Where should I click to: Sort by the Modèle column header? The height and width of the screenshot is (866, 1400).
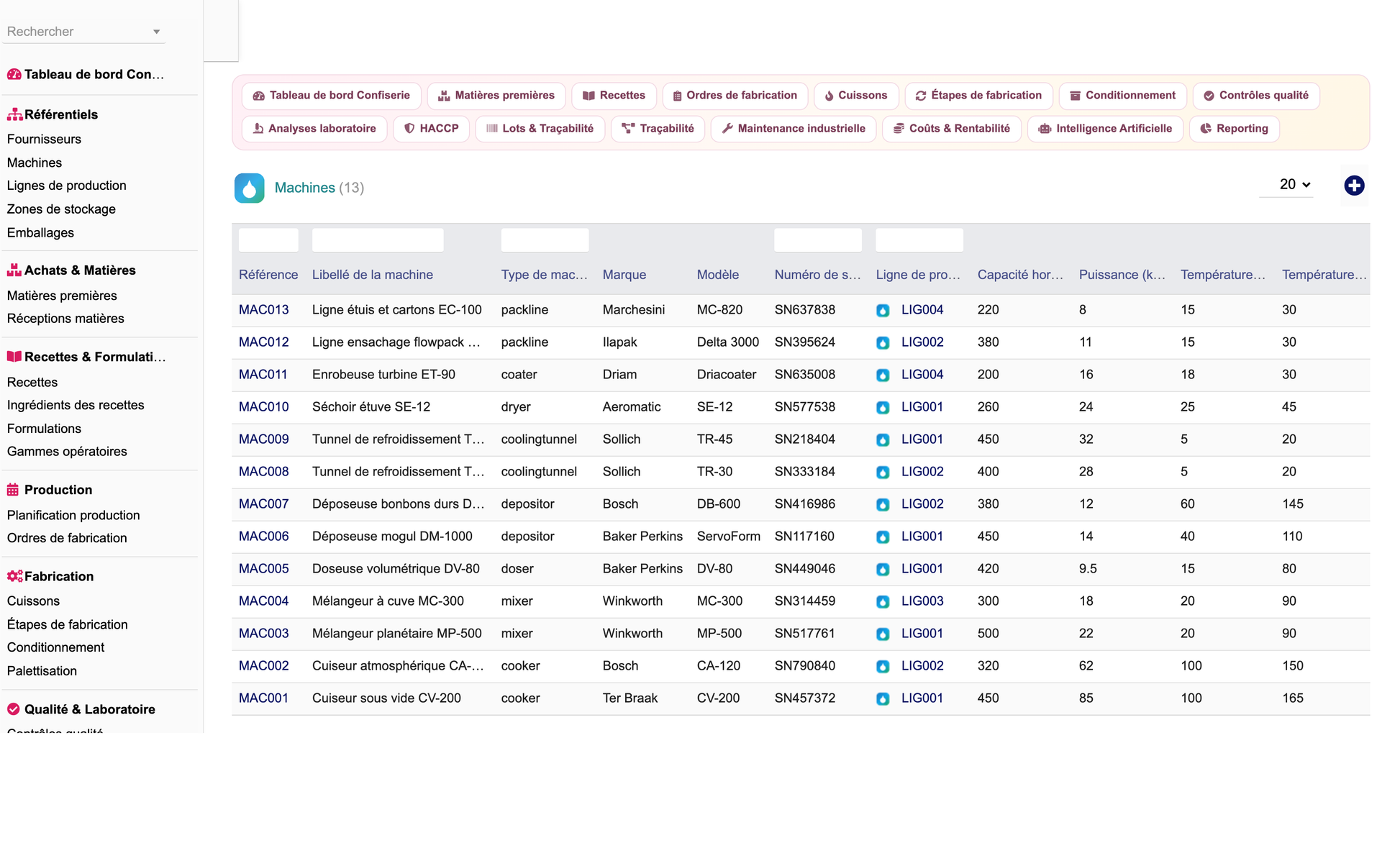[x=718, y=275]
